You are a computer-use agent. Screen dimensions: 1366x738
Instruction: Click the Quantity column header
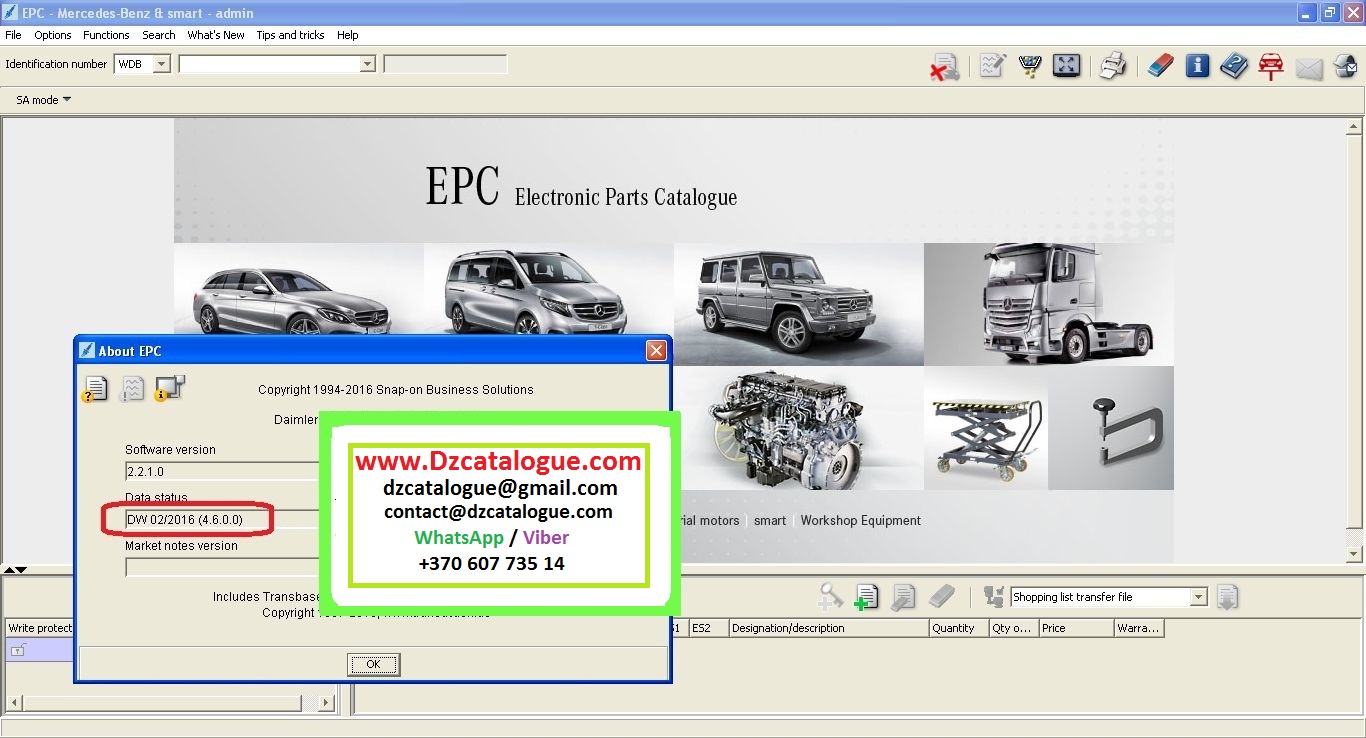tap(959, 628)
